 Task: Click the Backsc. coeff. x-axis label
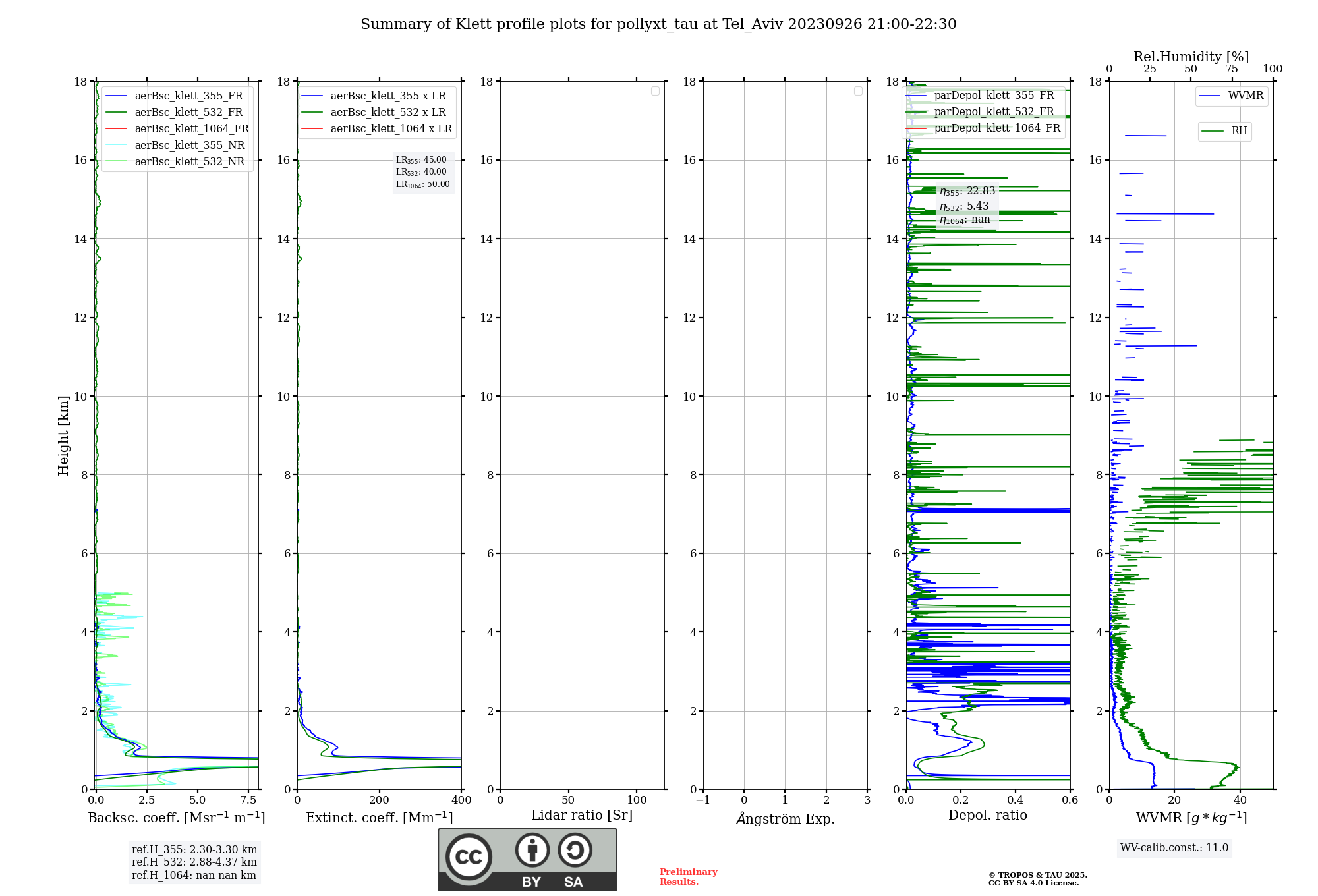(176, 818)
